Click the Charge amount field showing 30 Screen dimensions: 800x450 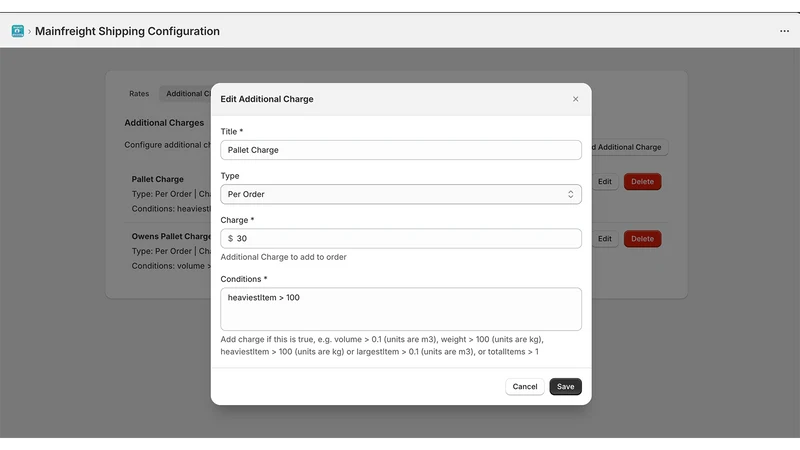point(401,238)
